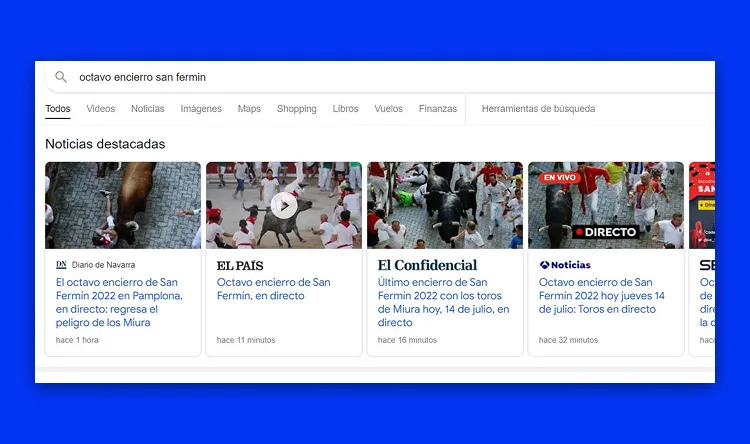Switch to the Noticias tab
The height and width of the screenshot is (444, 750).
click(148, 109)
